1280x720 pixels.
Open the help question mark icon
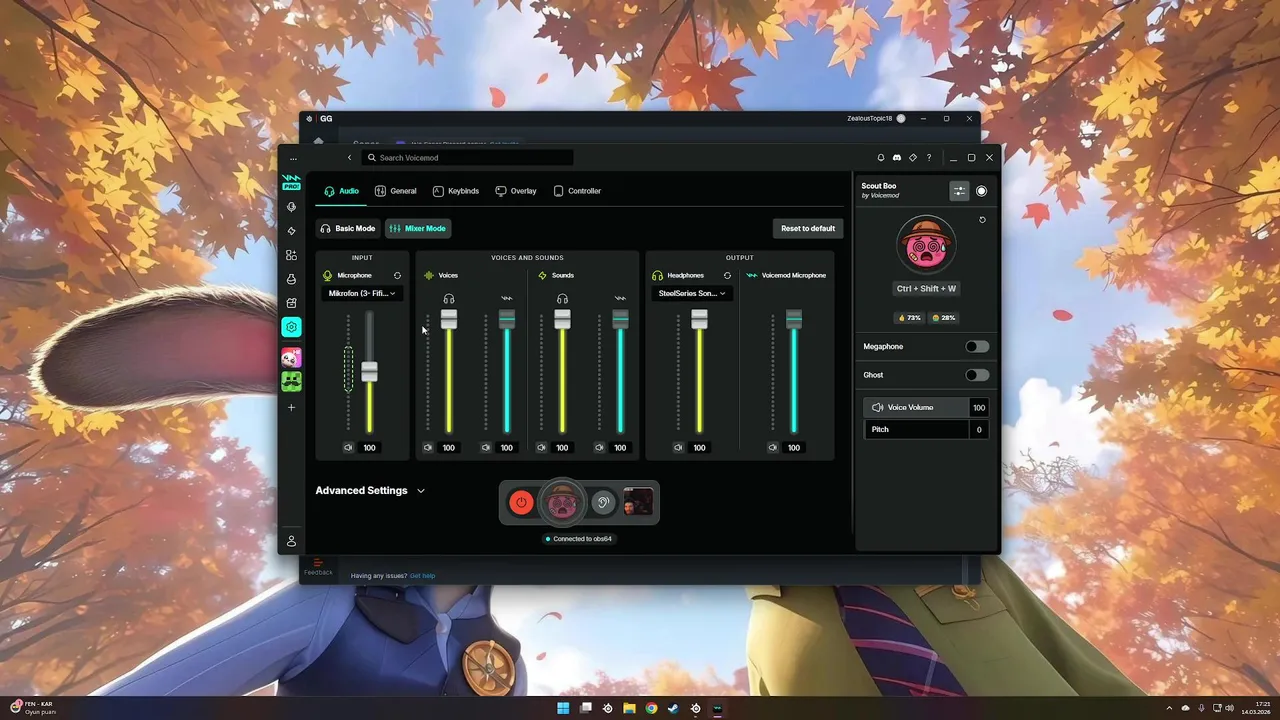coord(929,158)
